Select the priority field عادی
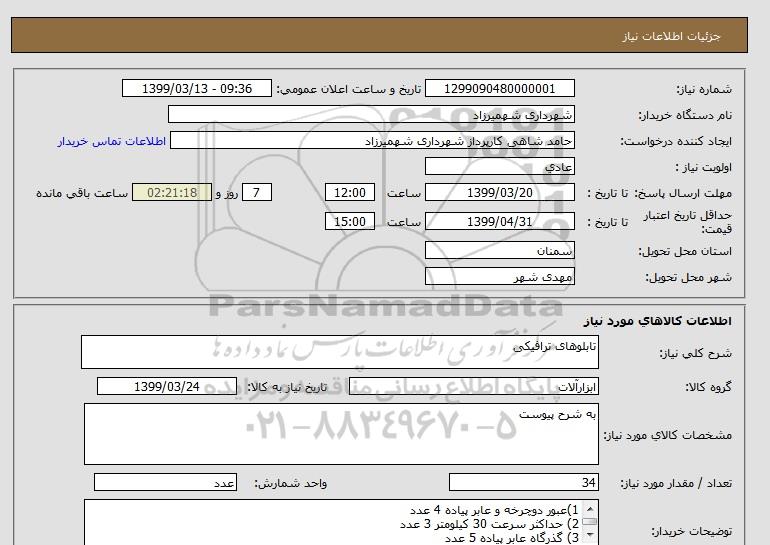This screenshot has width=770, height=545. (499, 166)
